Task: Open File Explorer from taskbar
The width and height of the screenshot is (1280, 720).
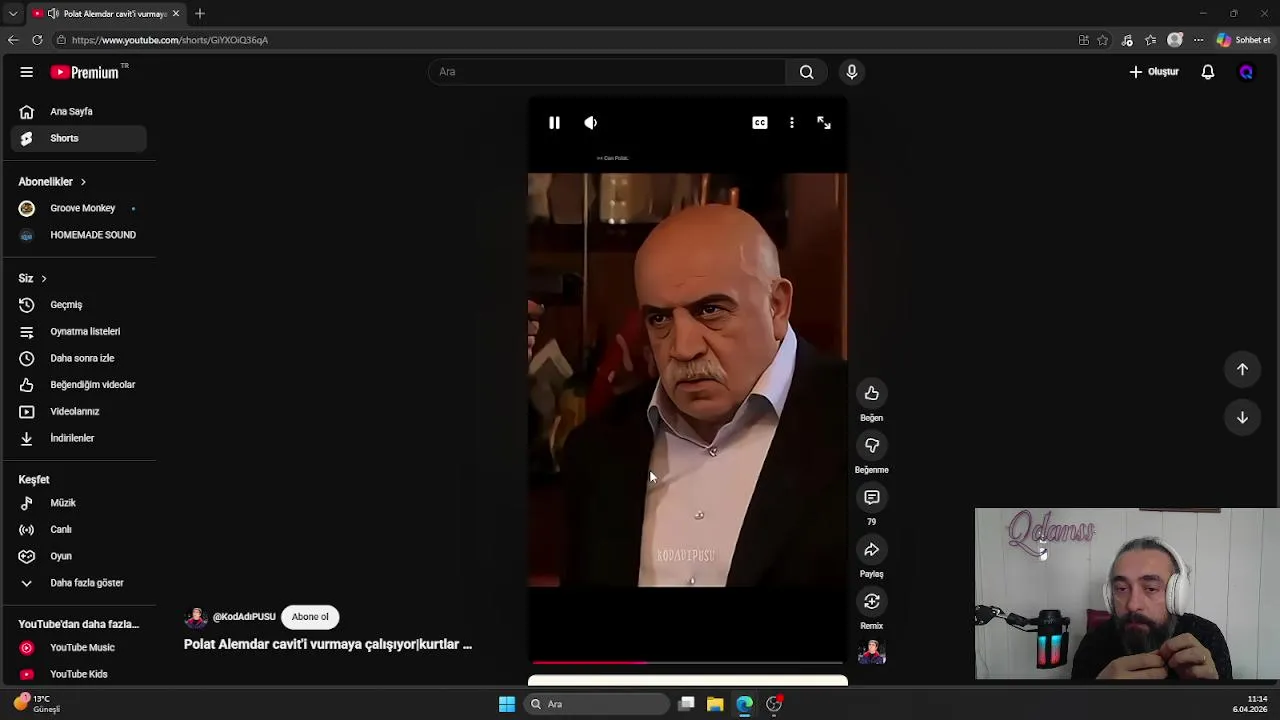Action: pyautogui.click(x=715, y=704)
